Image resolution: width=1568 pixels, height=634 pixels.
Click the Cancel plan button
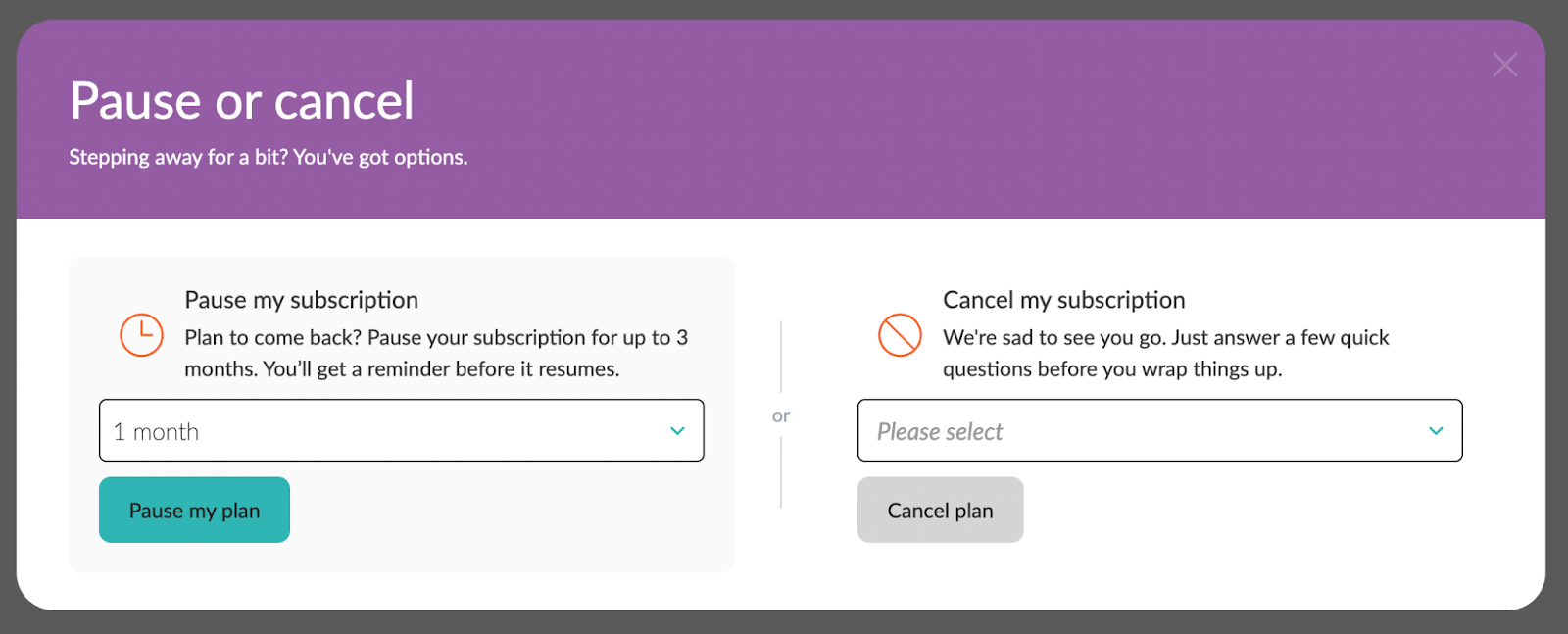tap(940, 510)
